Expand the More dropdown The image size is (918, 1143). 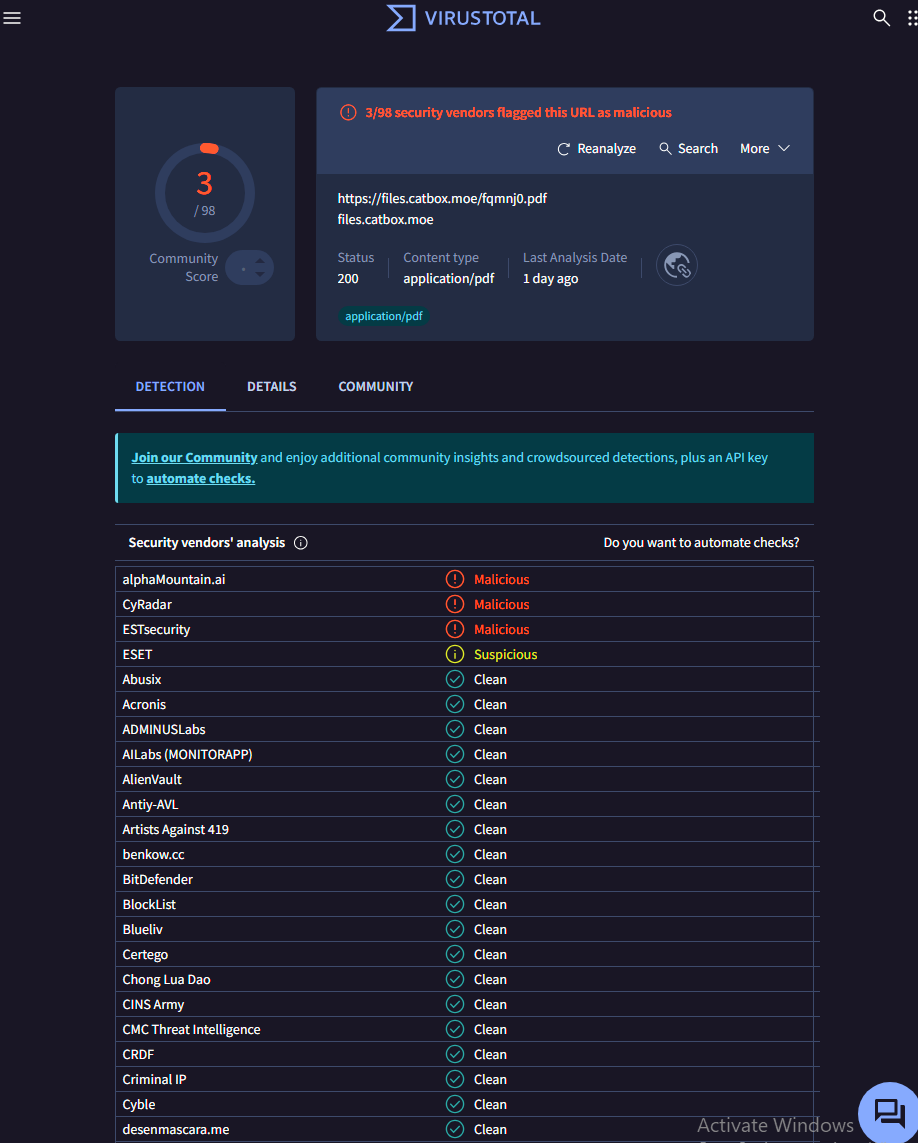pos(765,149)
